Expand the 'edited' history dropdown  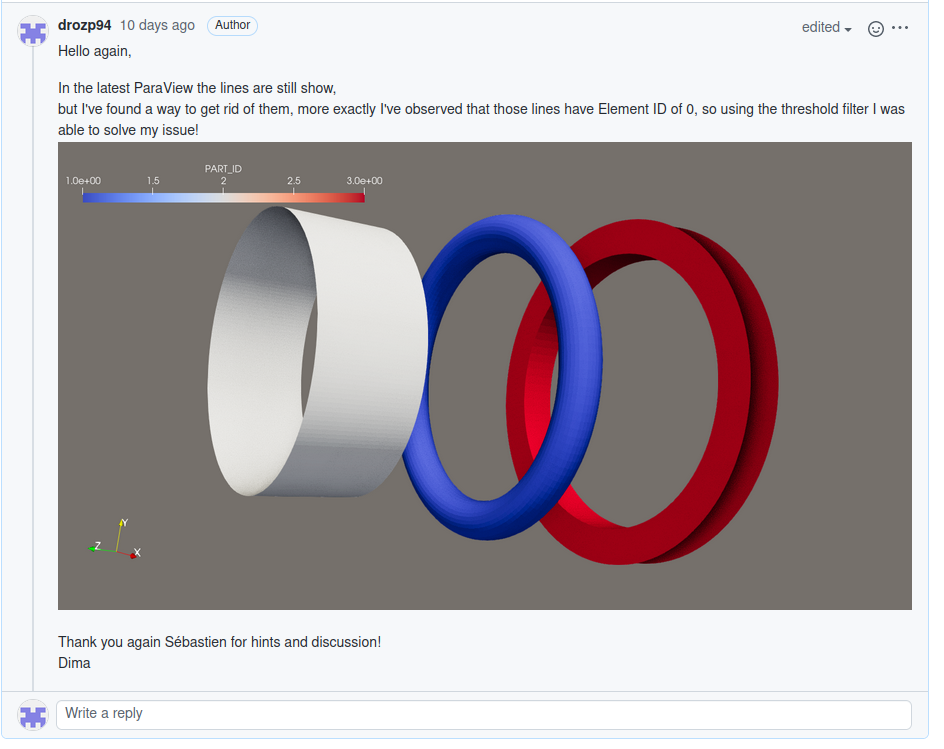(x=827, y=28)
